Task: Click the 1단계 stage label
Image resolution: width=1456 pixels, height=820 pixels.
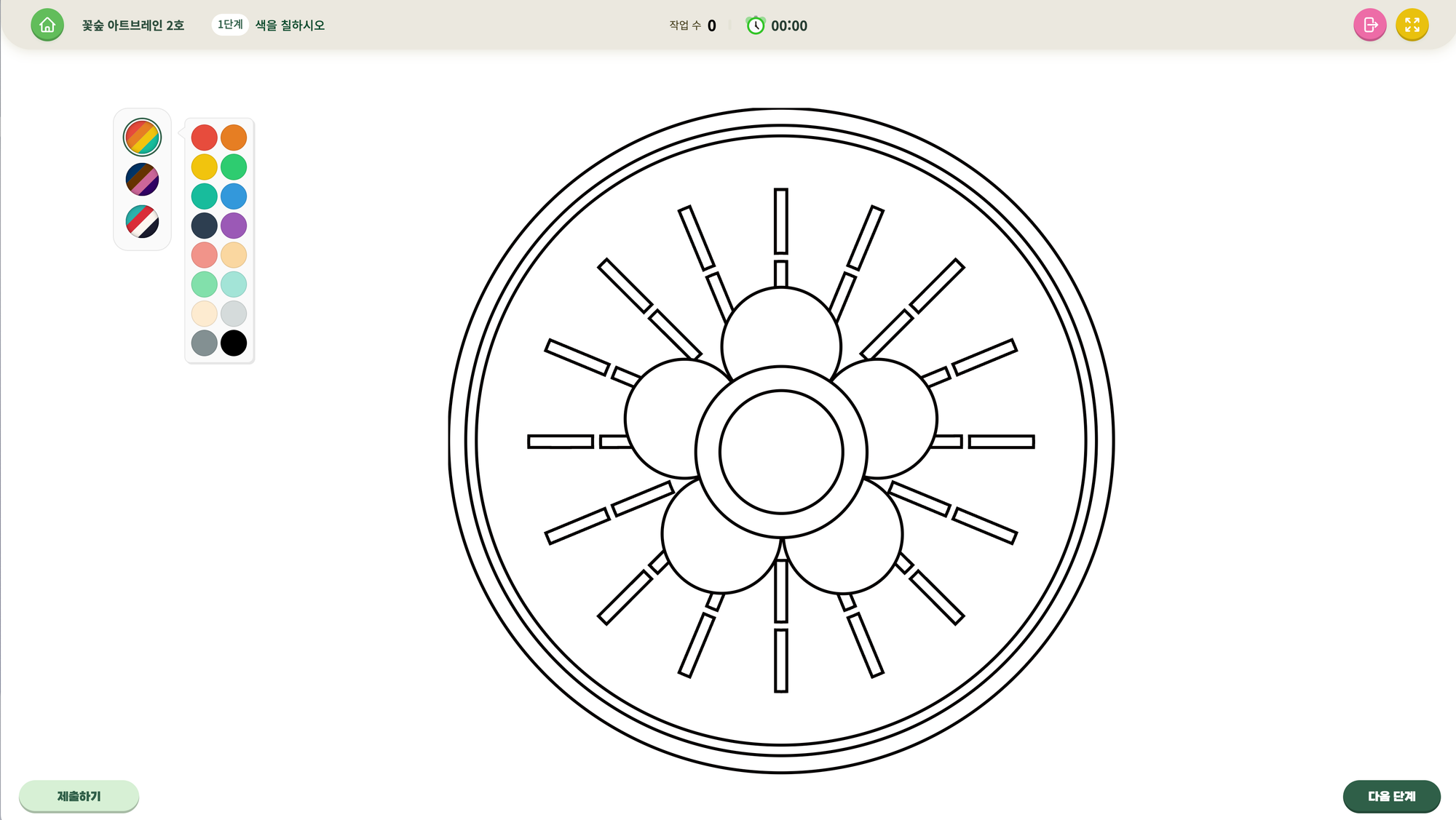Action: pos(230,25)
